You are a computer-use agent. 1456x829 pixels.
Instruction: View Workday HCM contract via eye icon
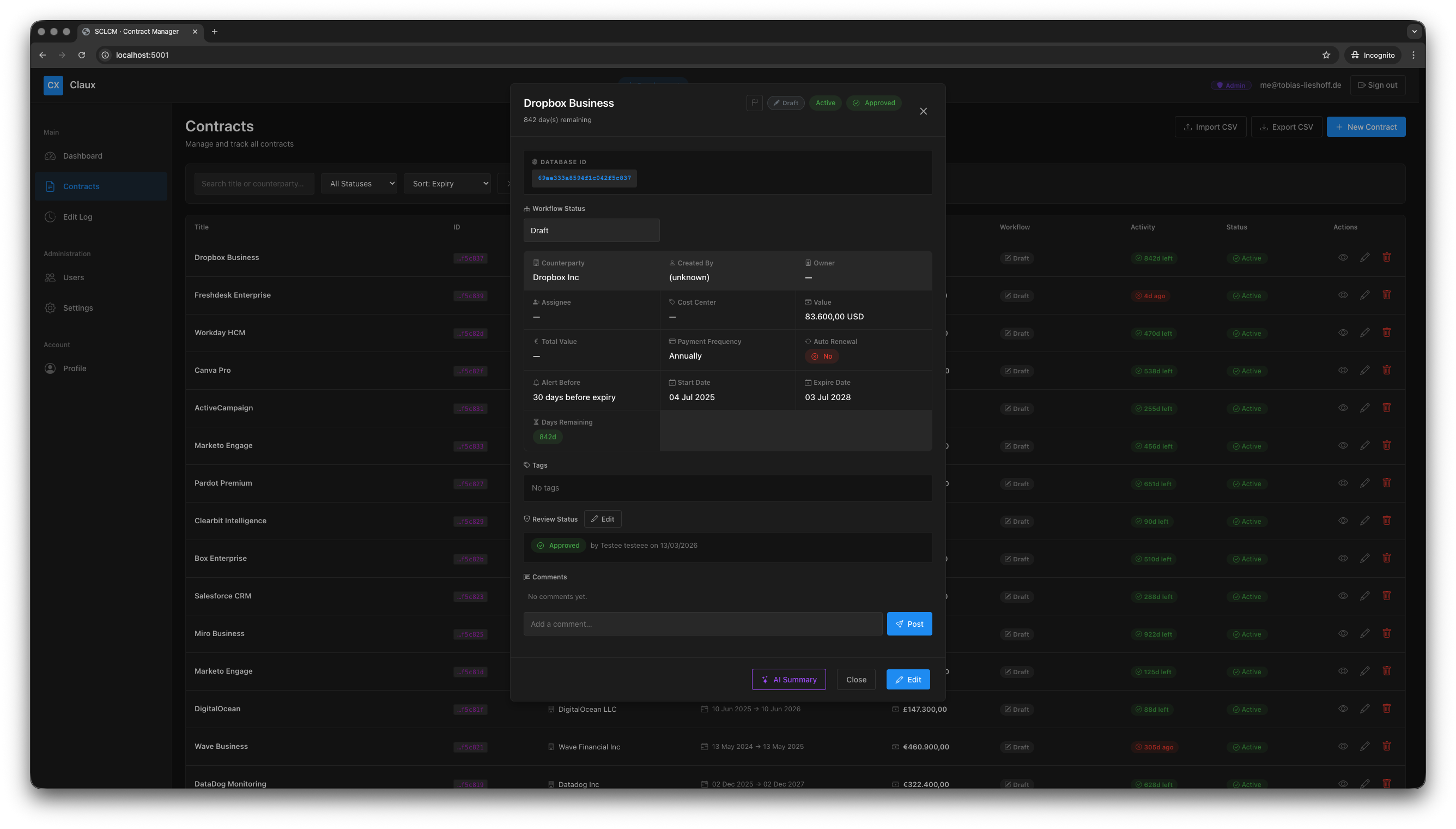pos(1343,332)
